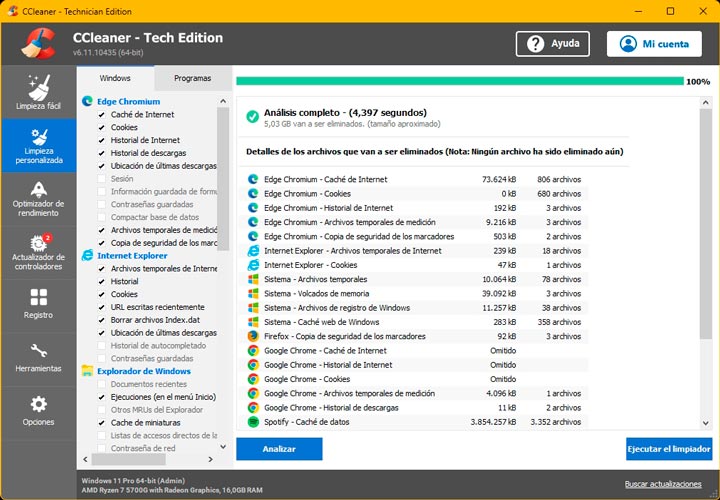Enable Documentos recientes checkbox

pos(101,384)
